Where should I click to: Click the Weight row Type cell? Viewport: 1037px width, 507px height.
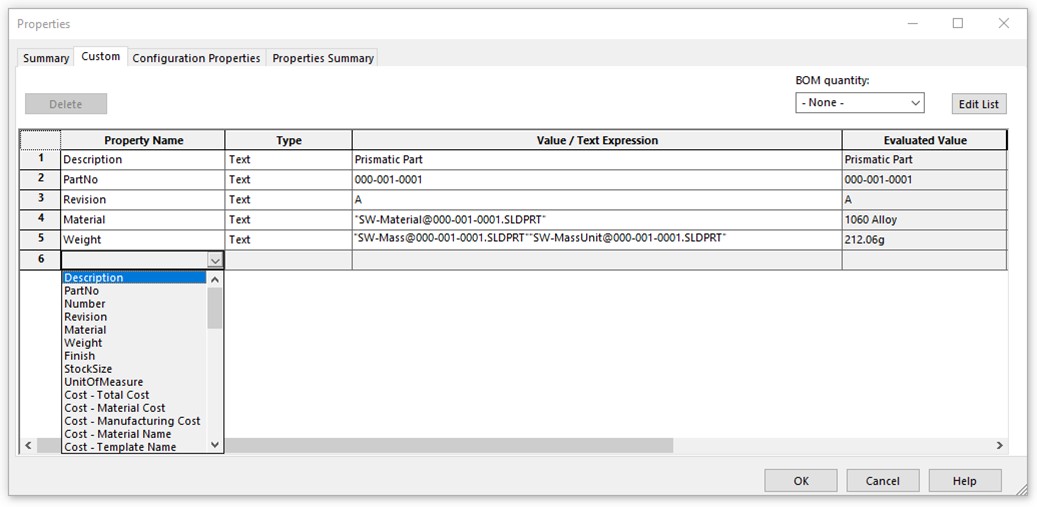tap(288, 240)
